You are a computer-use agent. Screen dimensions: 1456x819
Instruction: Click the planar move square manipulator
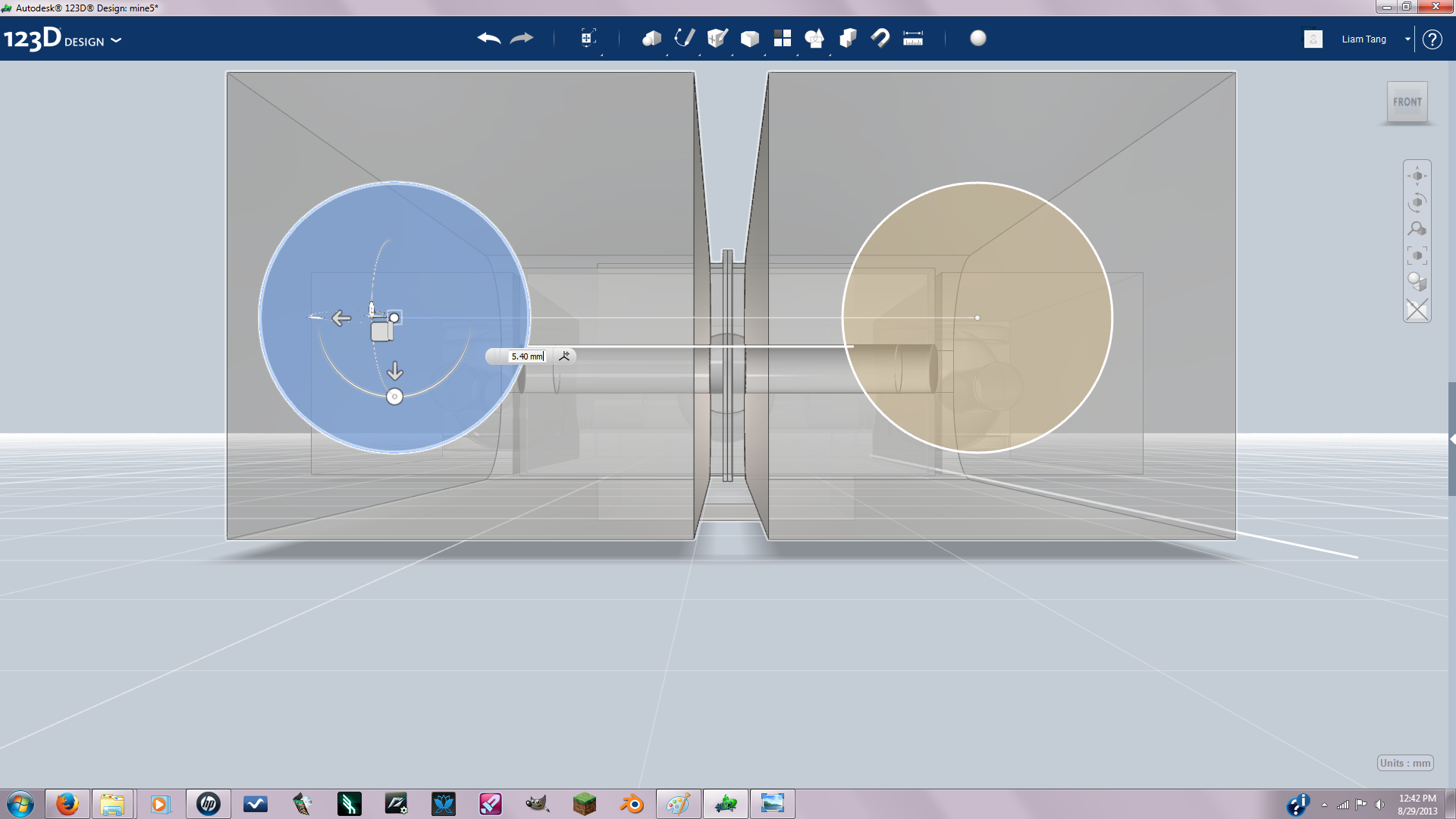(381, 331)
